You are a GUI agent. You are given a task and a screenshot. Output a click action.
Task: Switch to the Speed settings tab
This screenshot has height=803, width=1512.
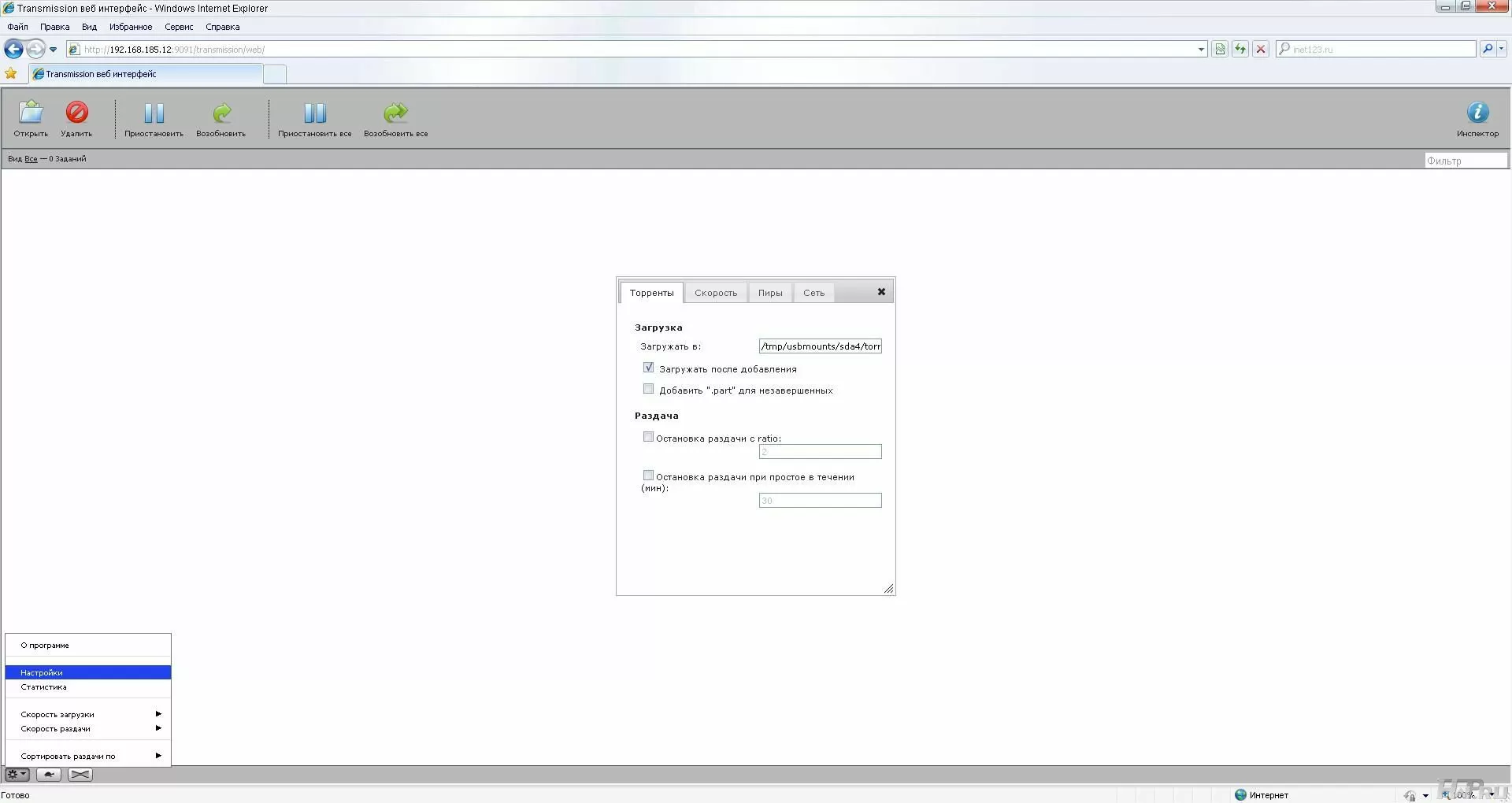(715, 293)
